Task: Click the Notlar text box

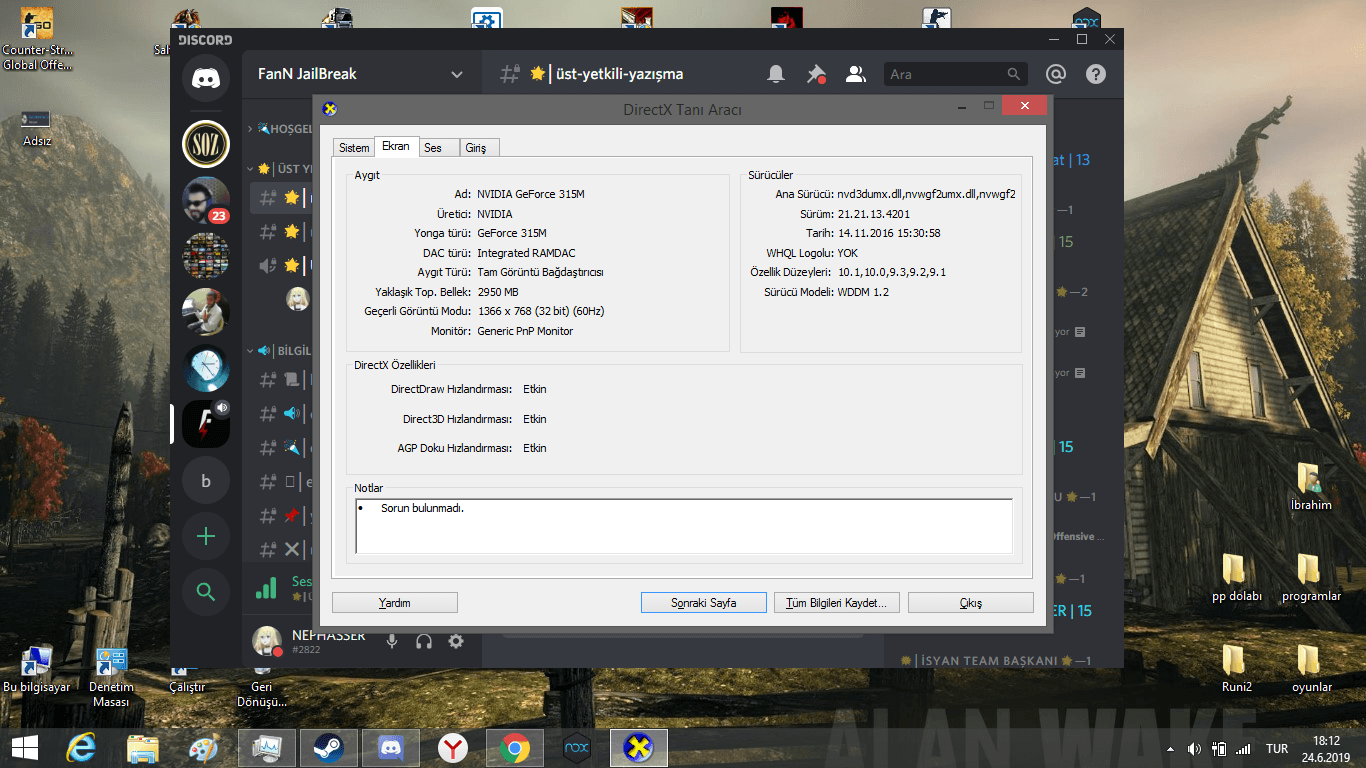Action: (684, 525)
